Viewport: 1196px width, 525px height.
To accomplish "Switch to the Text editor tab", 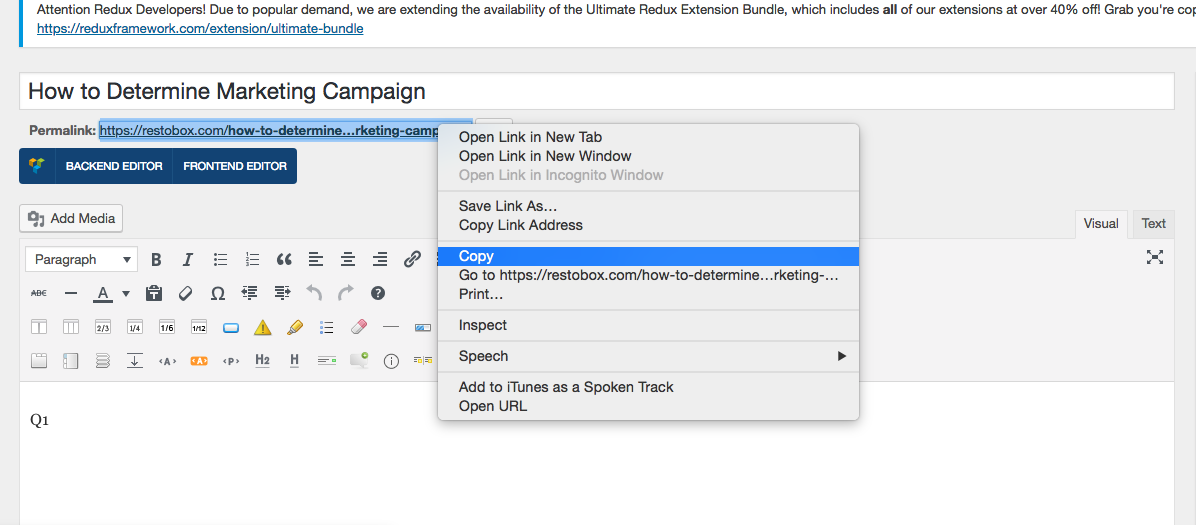I will [1154, 224].
